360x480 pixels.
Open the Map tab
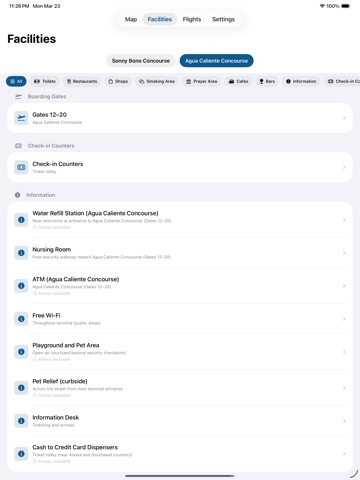[x=131, y=19]
